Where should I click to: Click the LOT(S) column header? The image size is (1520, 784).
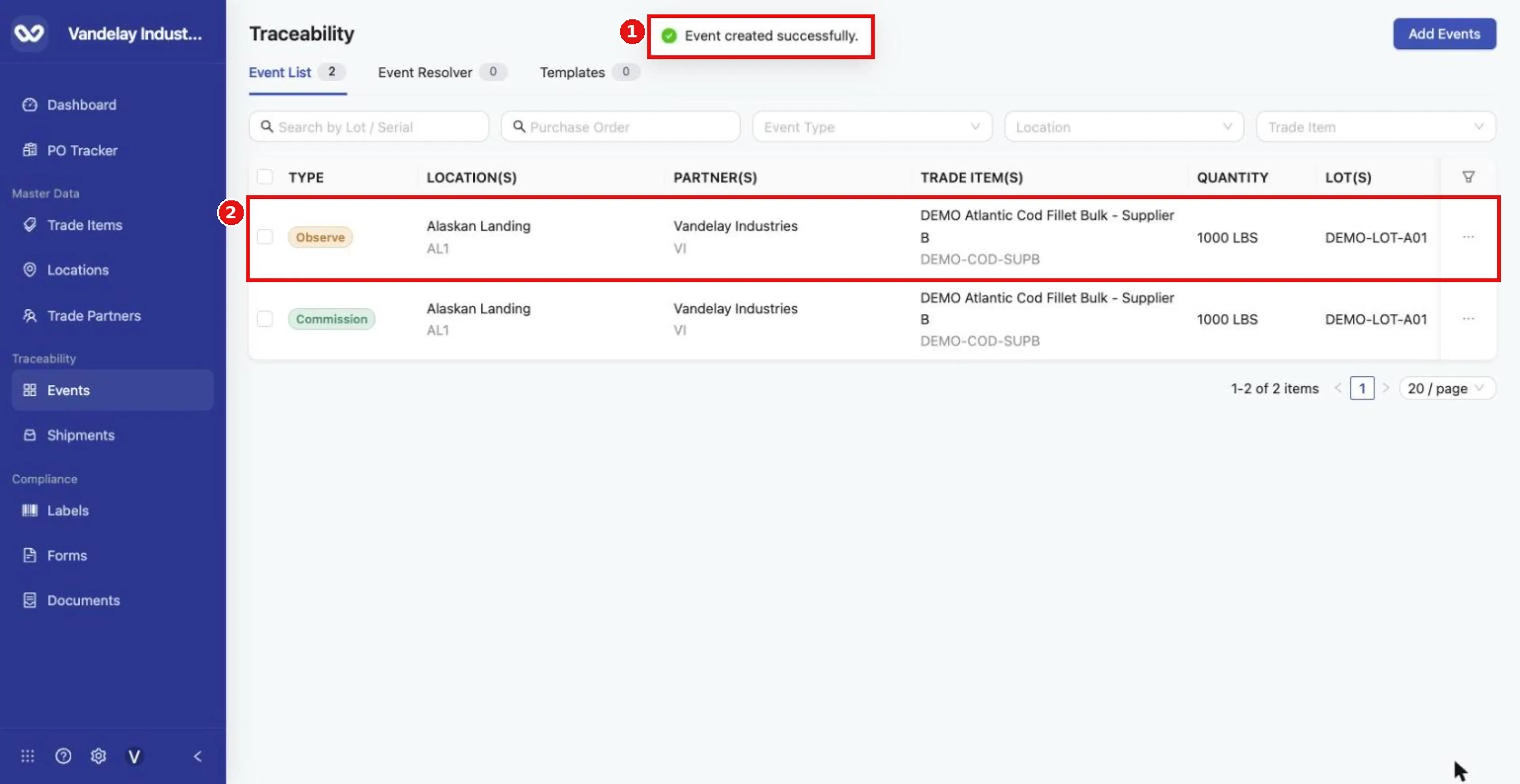point(1348,178)
